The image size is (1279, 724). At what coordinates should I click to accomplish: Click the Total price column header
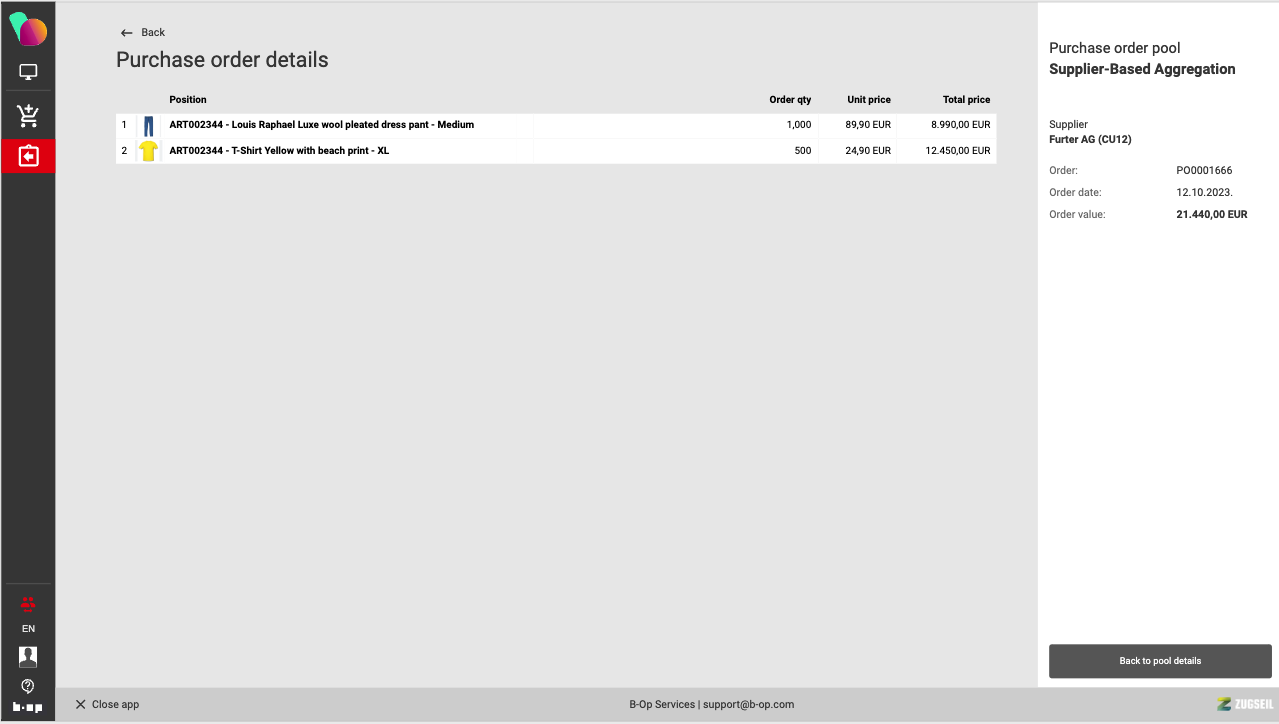tap(965, 100)
